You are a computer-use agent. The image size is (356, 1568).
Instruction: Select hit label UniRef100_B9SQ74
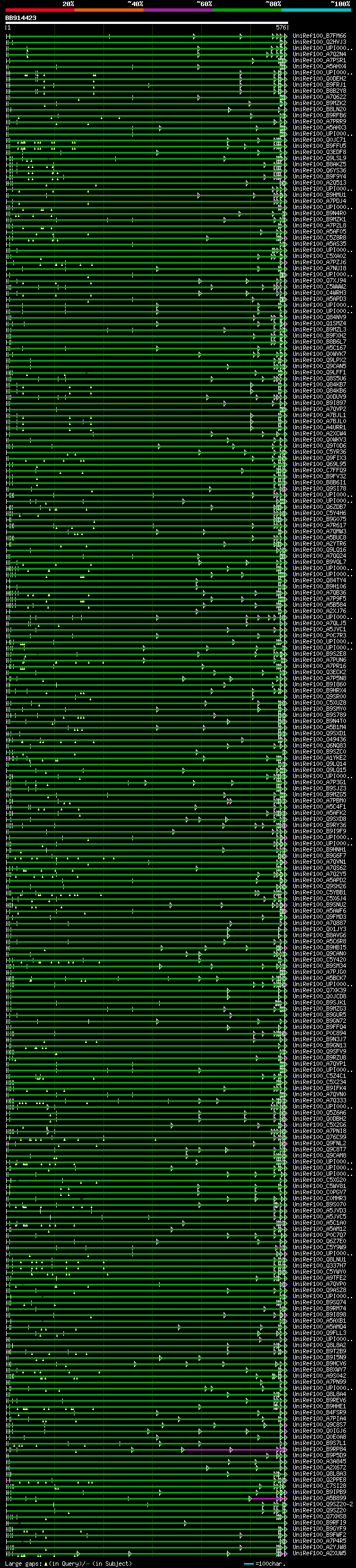coord(319,1303)
